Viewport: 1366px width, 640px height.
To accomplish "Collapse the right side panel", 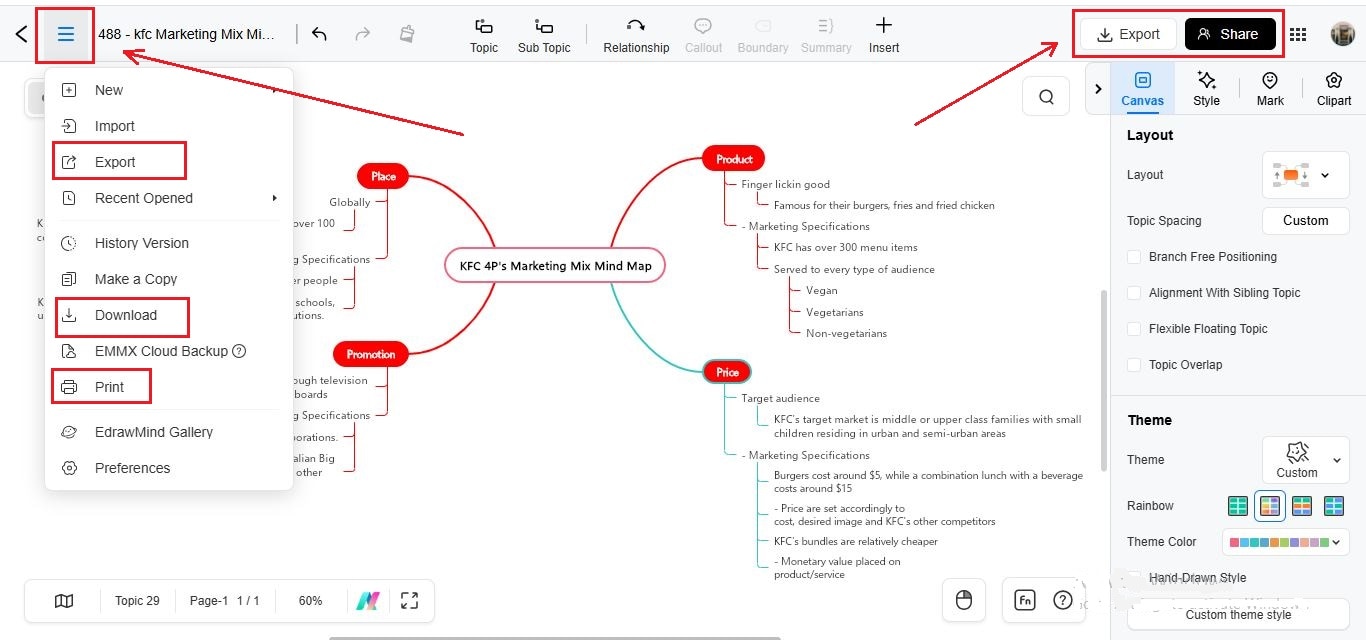I will pyautogui.click(x=1098, y=89).
